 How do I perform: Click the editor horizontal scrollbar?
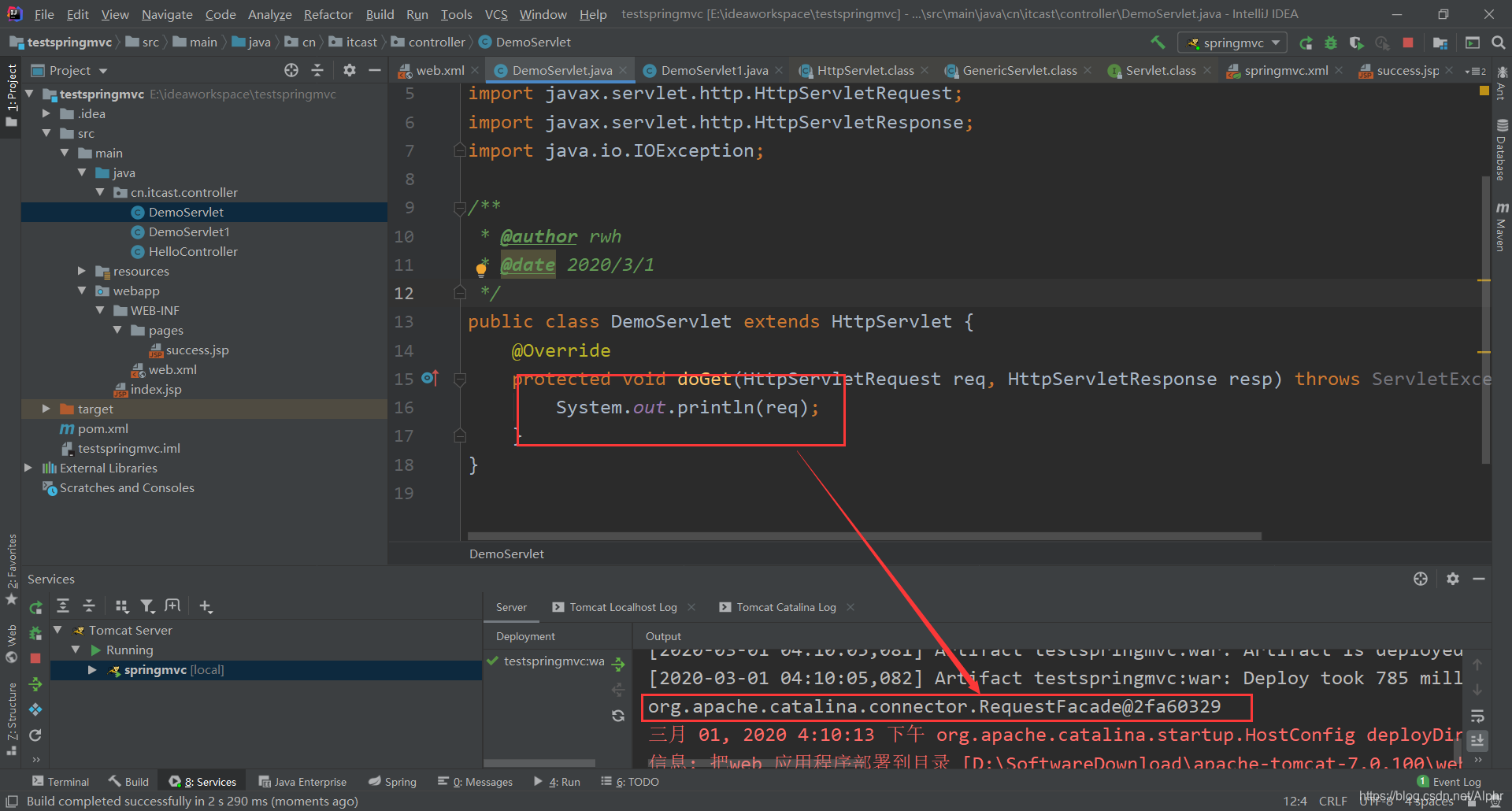pyautogui.click(x=865, y=536)
